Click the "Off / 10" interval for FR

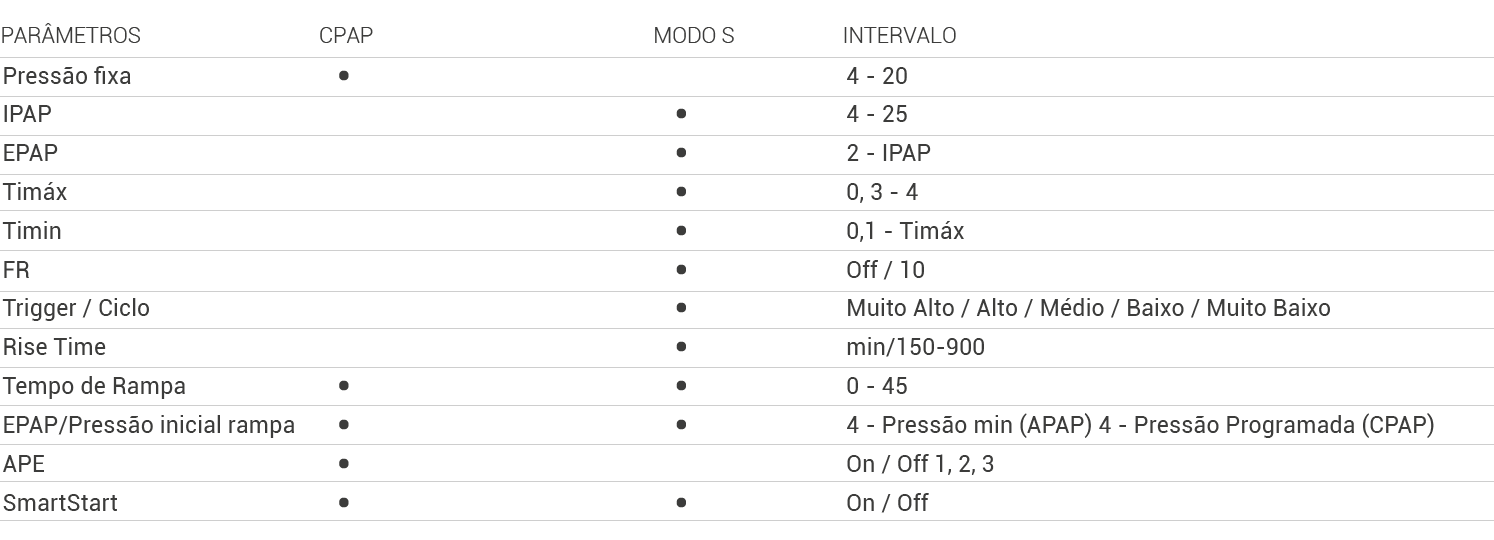tap(885, 270)
